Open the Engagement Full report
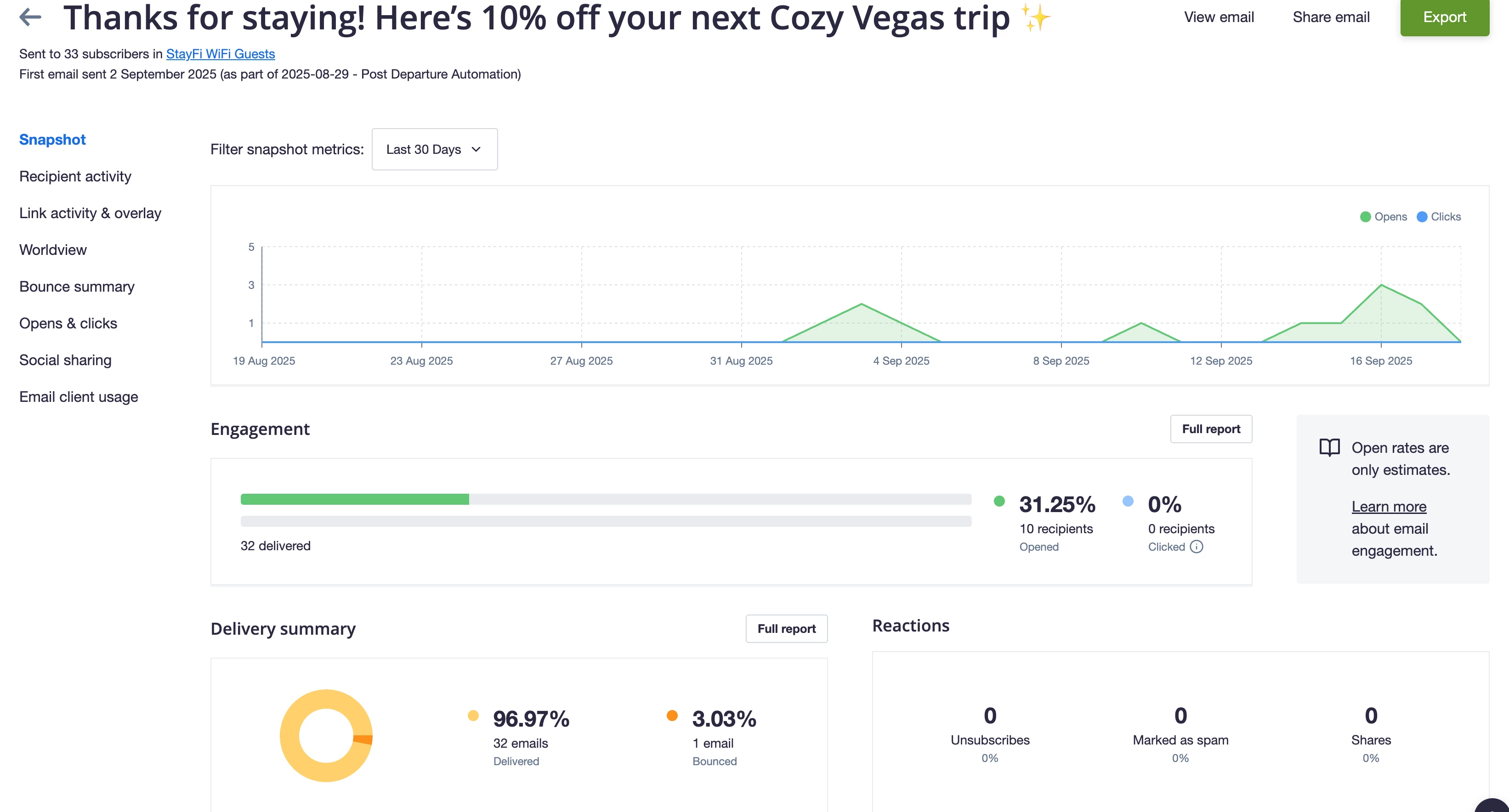 (1211, 429)
